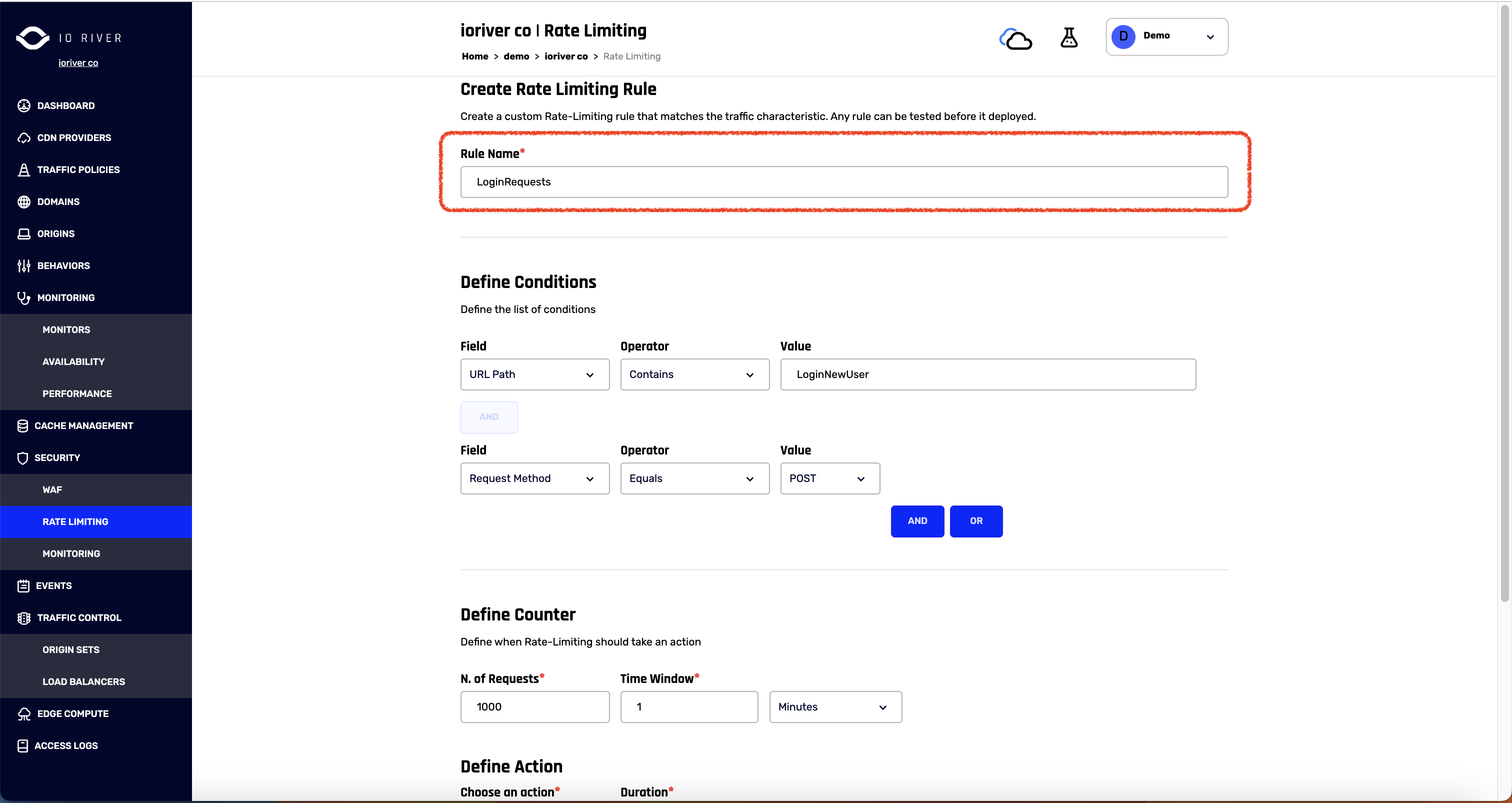
Task: Open the lab flask icon in header
Action: pos(1069,38)
